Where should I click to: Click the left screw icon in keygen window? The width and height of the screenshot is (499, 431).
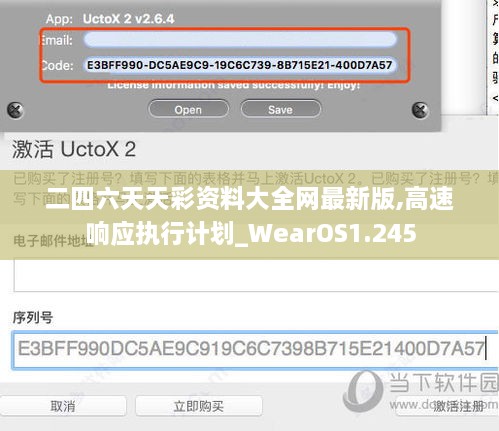click(x=15, y=110)
